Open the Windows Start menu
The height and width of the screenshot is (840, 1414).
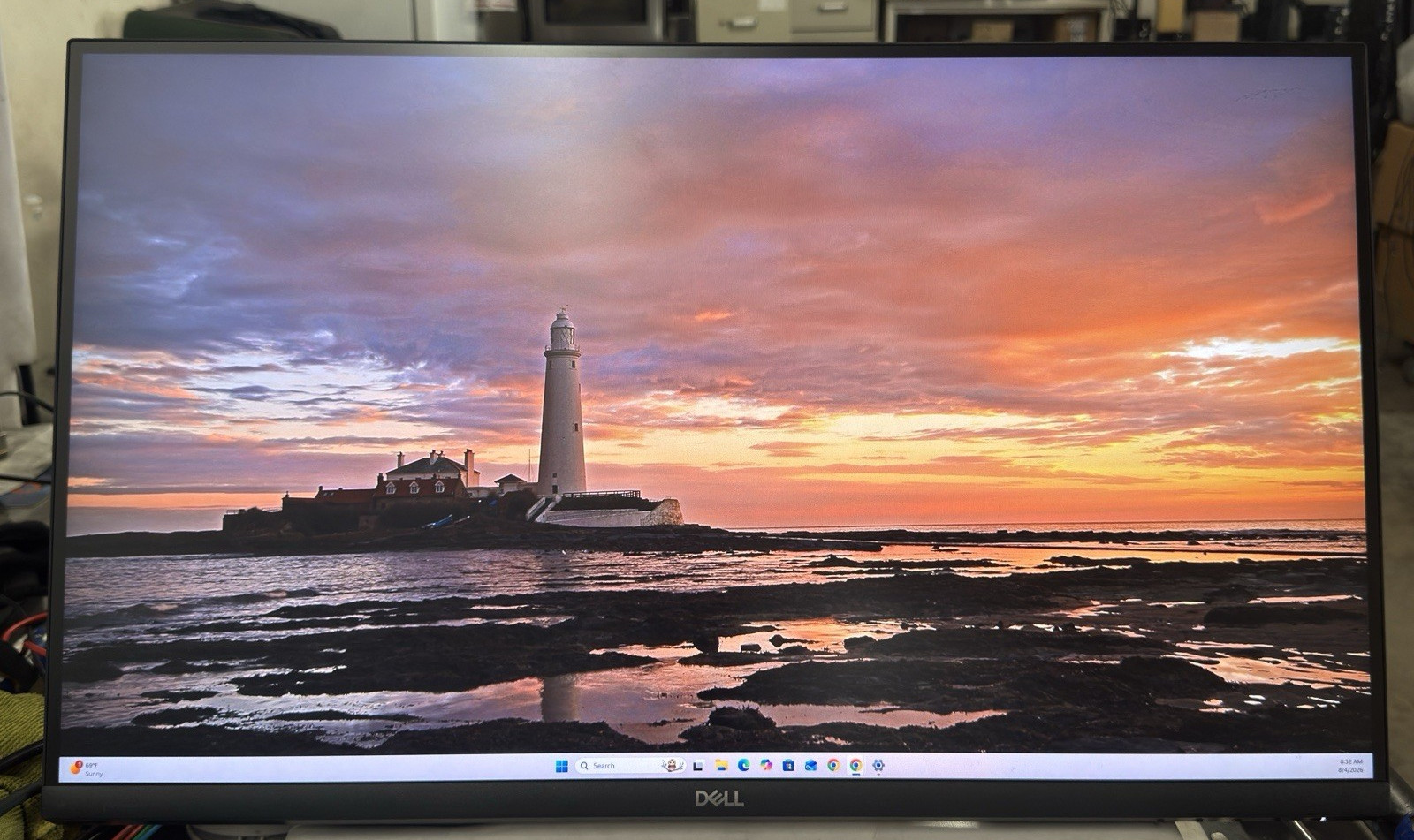coord(562,766)
